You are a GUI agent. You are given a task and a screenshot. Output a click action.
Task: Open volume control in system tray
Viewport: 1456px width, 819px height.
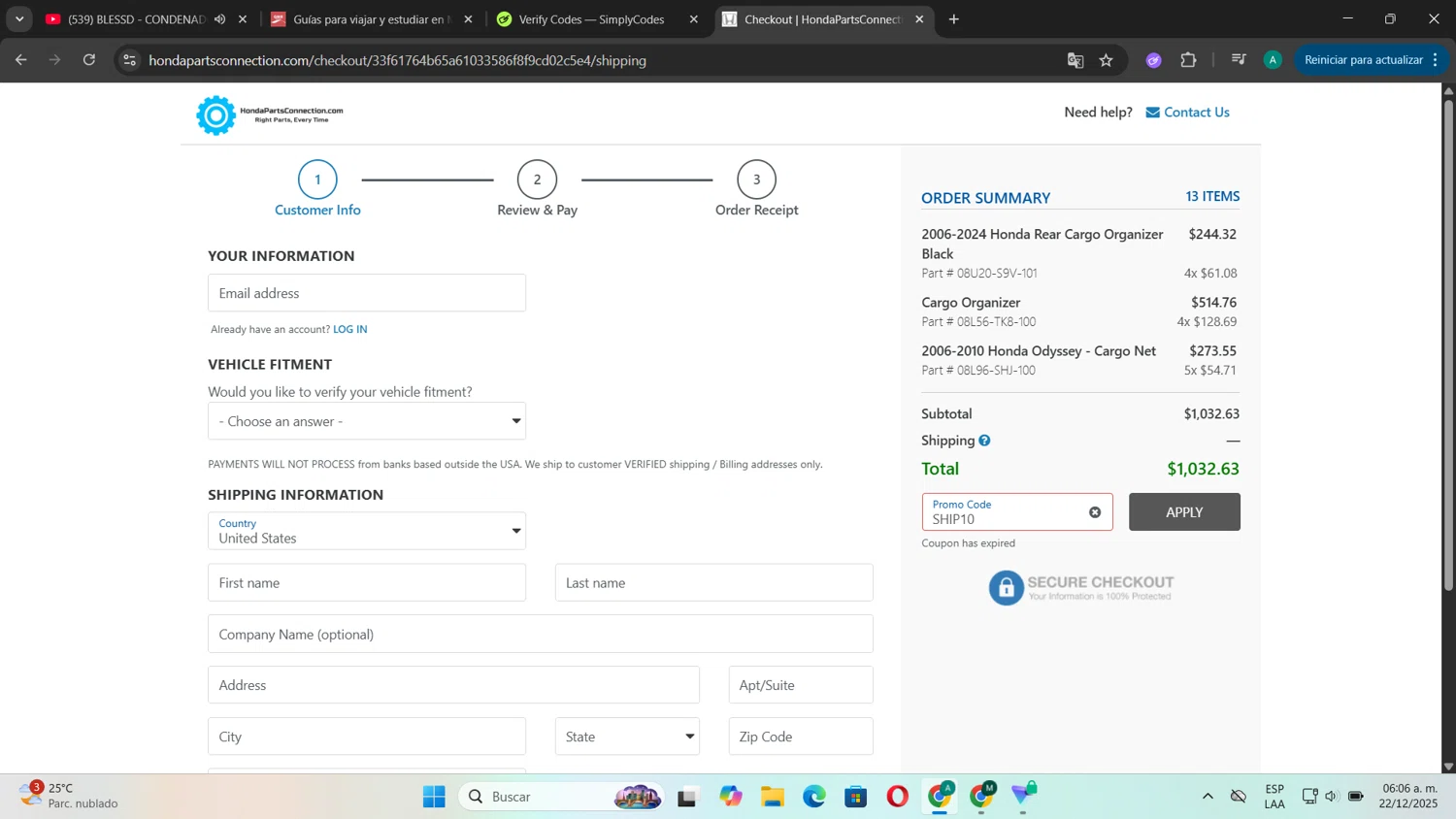[1331, 797]
